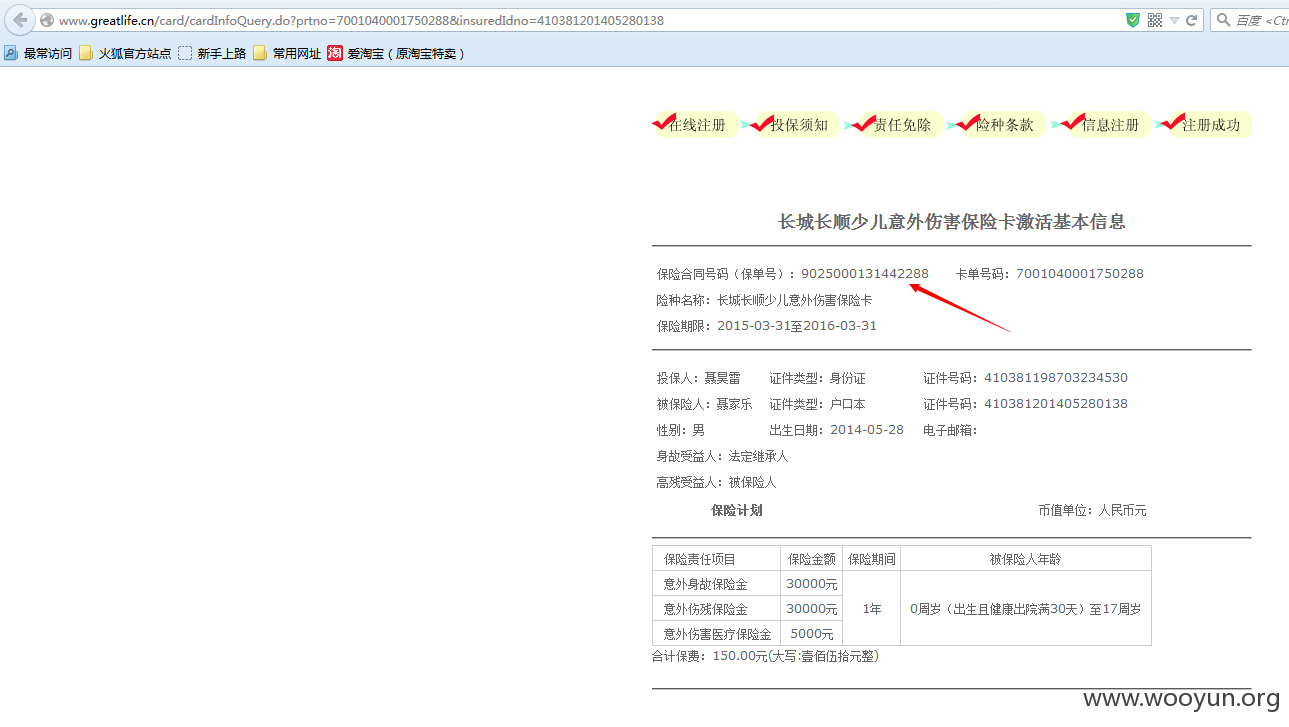Open the 火狐官方站点 bookmark folder
The height and width of the screenshot is (727, 1289).
(125, 54)
